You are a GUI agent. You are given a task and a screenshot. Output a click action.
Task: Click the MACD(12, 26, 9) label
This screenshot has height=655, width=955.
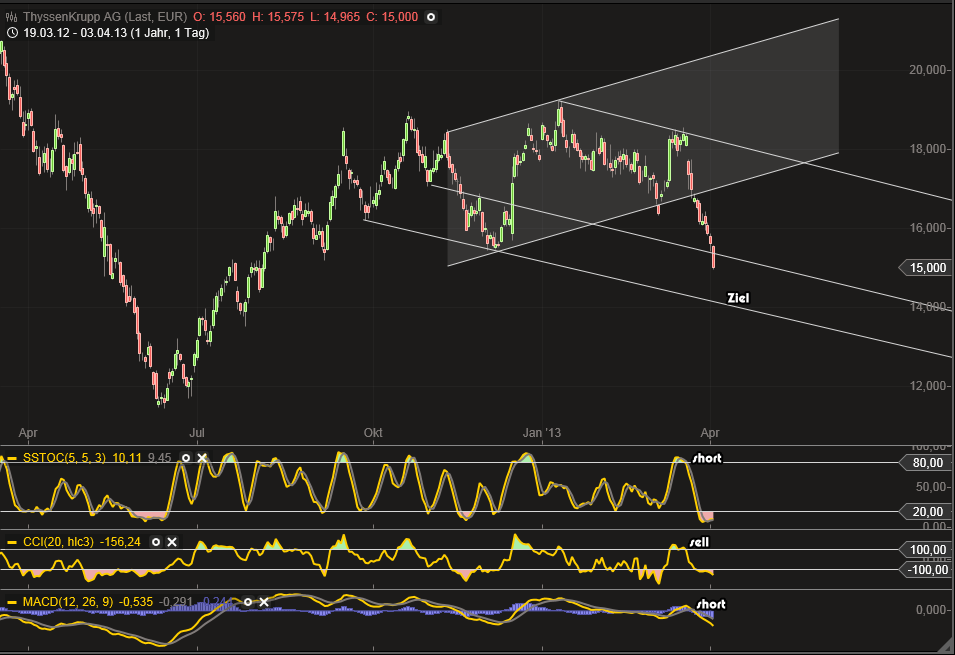pyautogui.click(x=68, y=602)
